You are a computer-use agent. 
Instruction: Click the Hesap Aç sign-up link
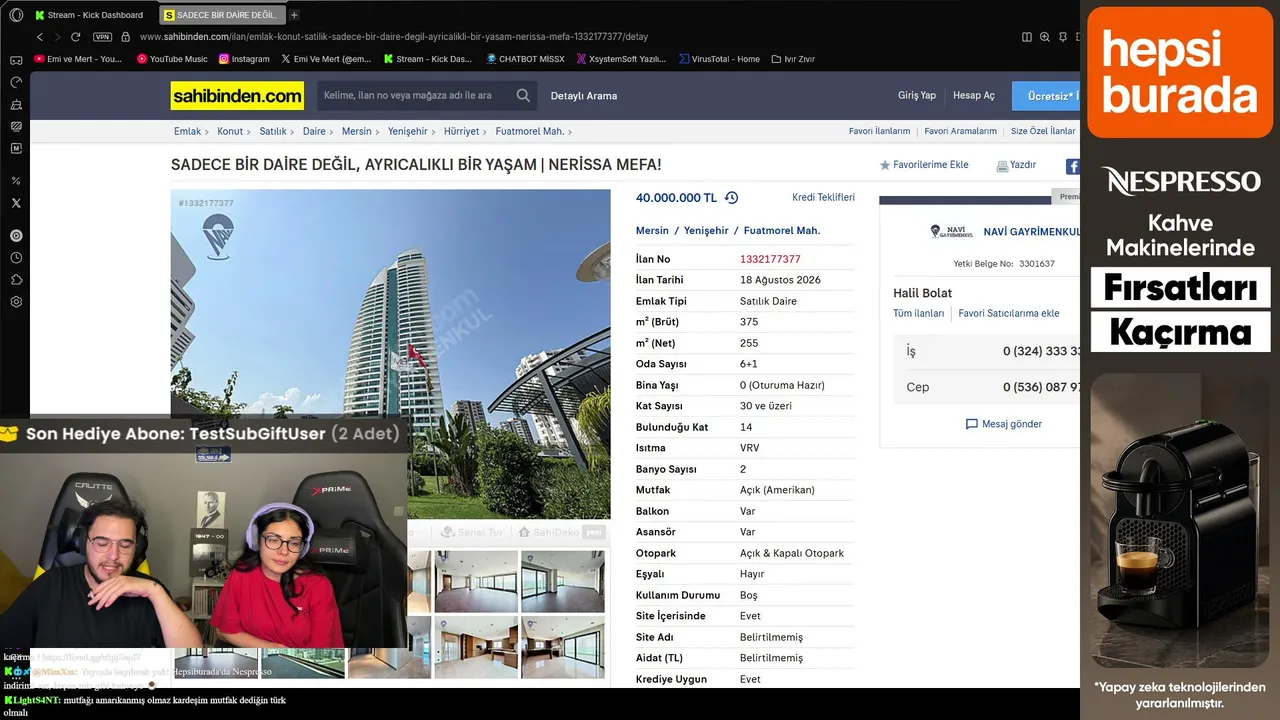[x=974, y=96]
